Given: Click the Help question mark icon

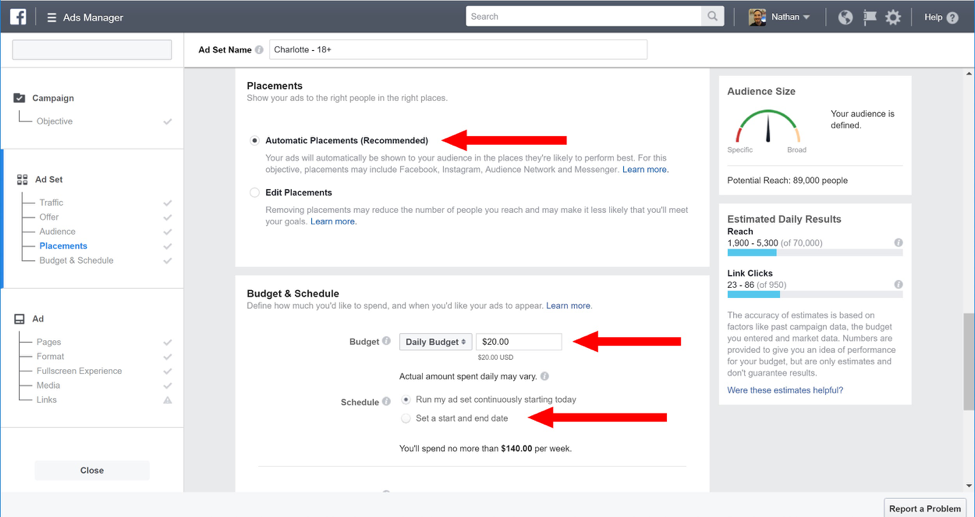Looking at the screenshot, I should (x=952, y=18).
